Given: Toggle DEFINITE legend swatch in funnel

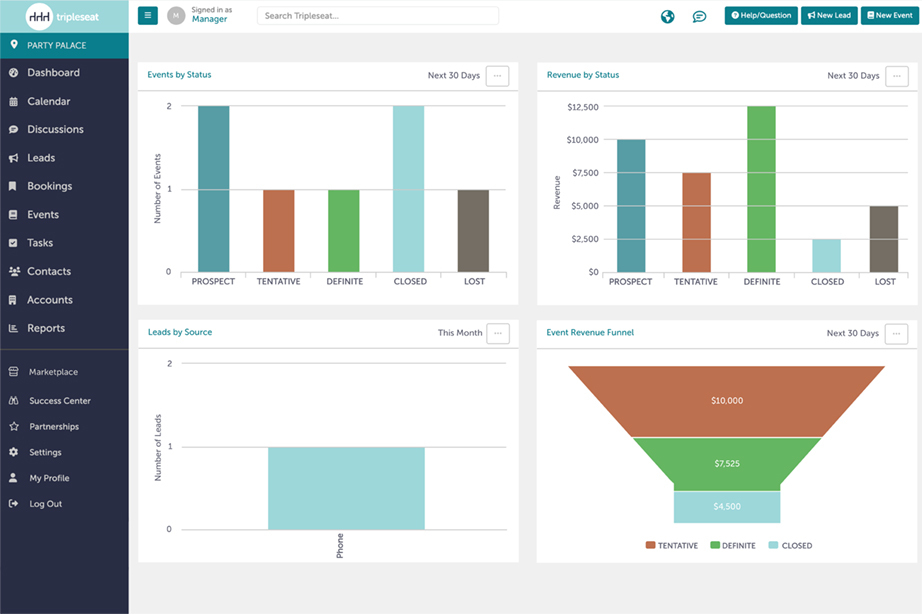Looking at the screenshot, I should (x=715, y=545).
